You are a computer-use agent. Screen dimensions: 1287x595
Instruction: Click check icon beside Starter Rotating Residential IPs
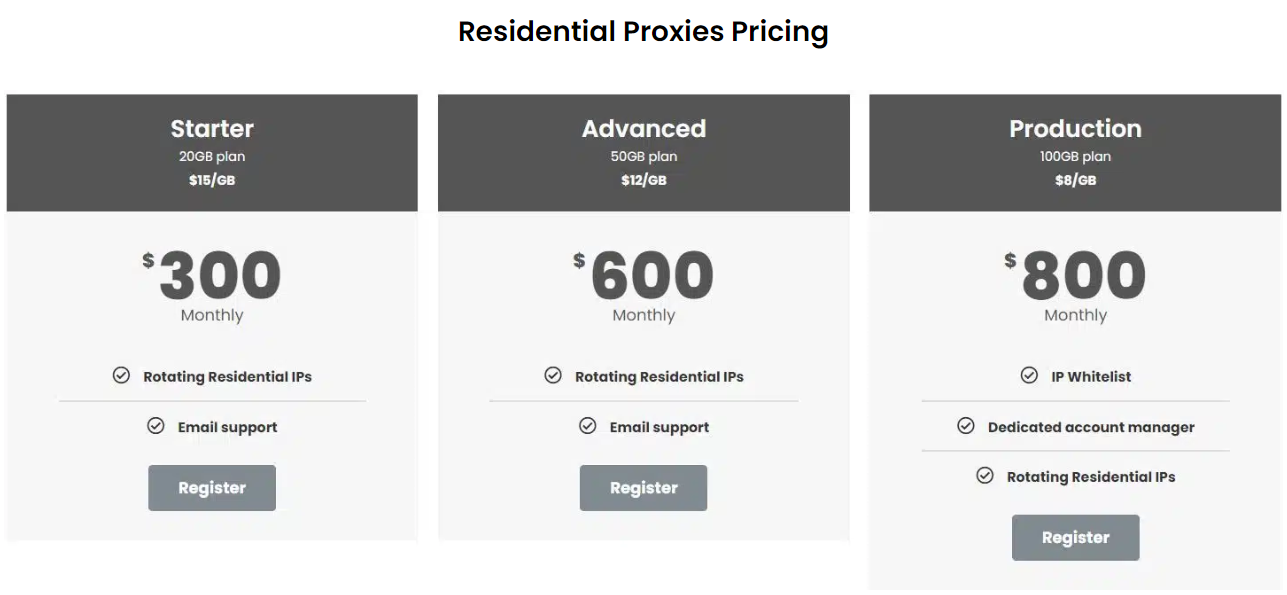coord(121,375)
